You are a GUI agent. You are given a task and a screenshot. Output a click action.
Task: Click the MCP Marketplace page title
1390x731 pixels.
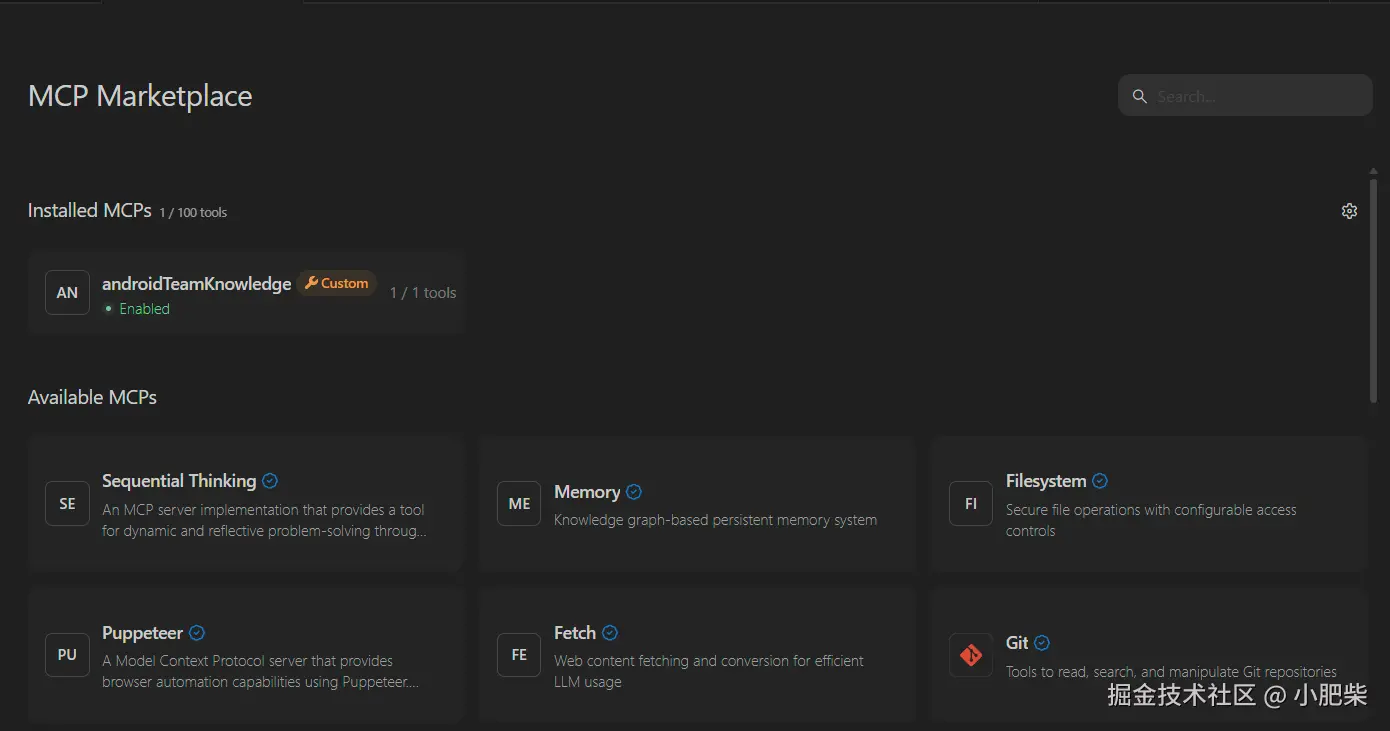140,96
